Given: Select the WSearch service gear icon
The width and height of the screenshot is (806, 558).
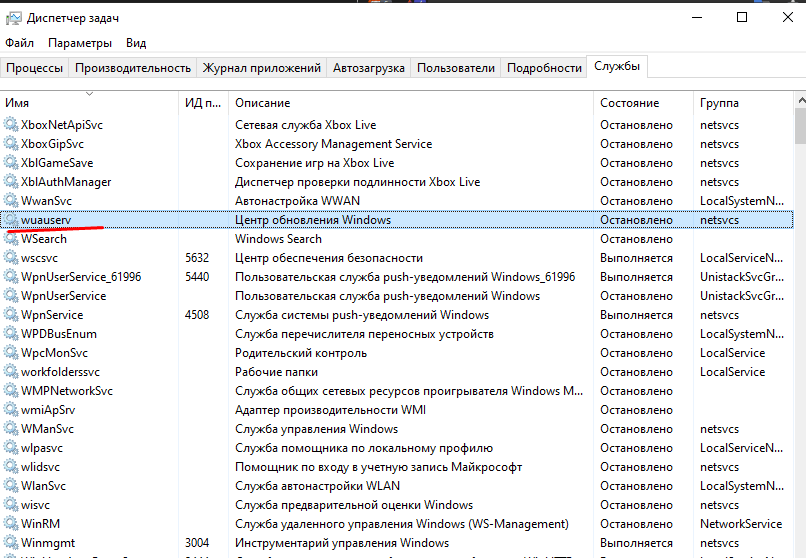Looking at the screenshot, I should (x=11, y=239).
